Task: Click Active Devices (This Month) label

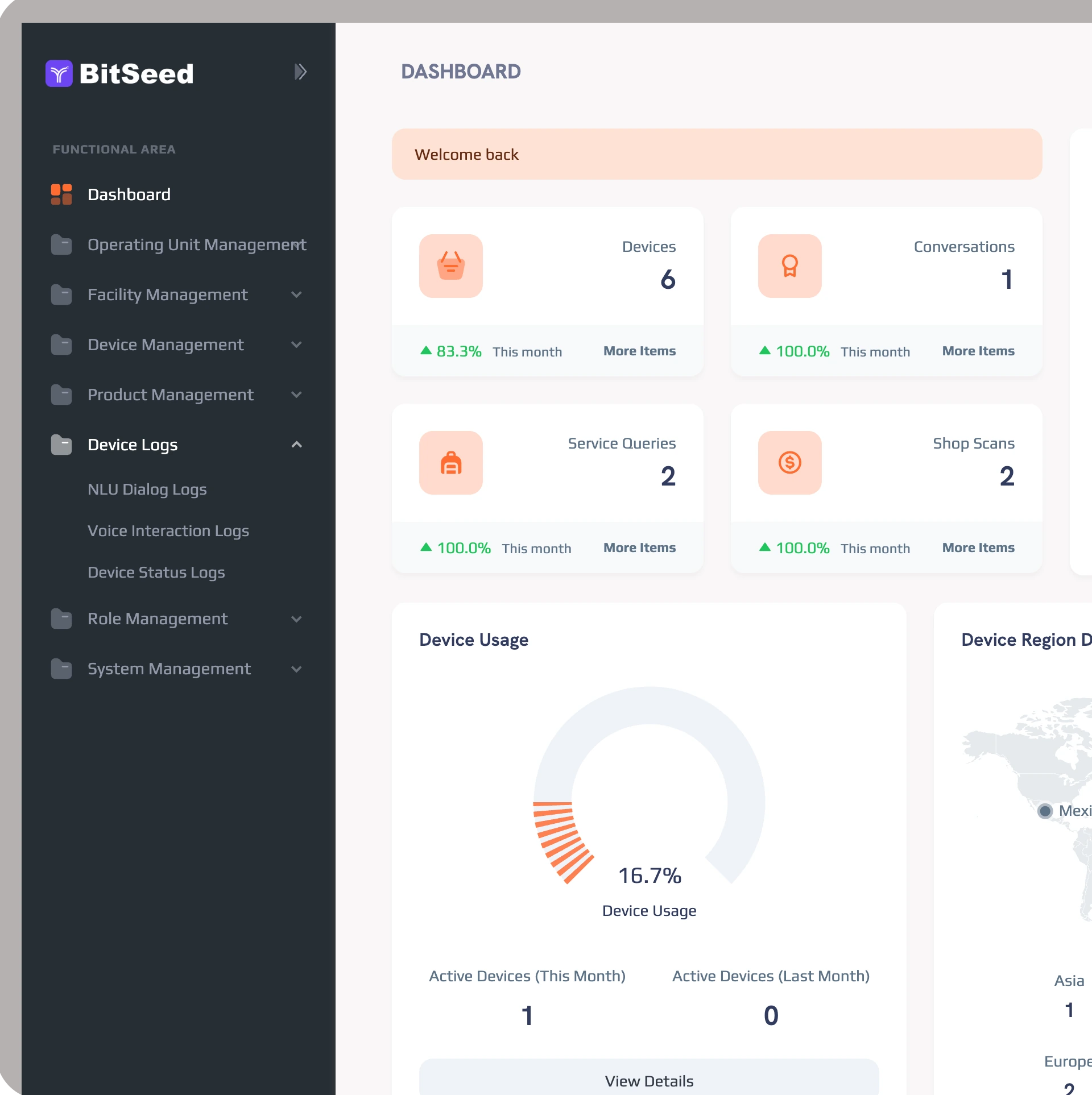Action: [527, 976]
